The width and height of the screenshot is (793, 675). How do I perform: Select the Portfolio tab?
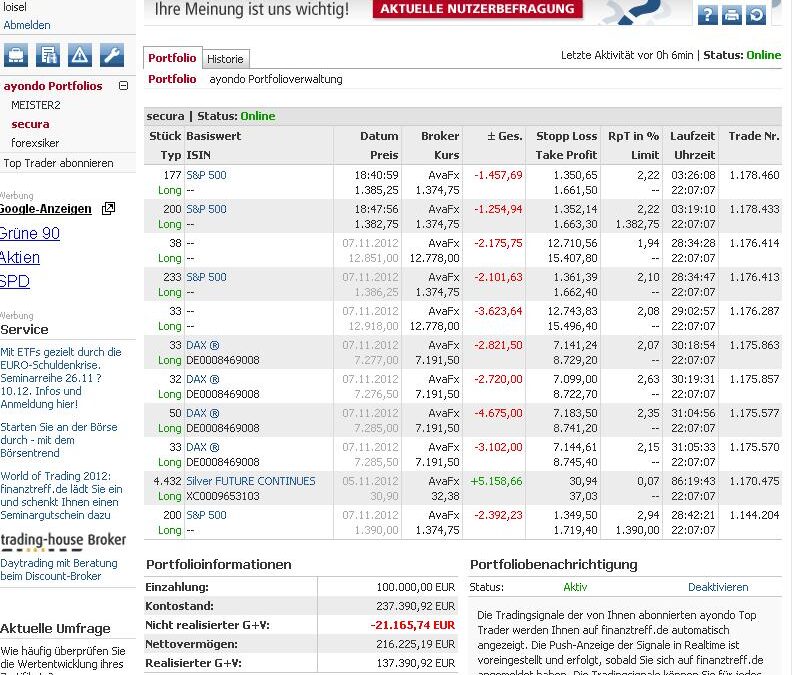(172, 58)
